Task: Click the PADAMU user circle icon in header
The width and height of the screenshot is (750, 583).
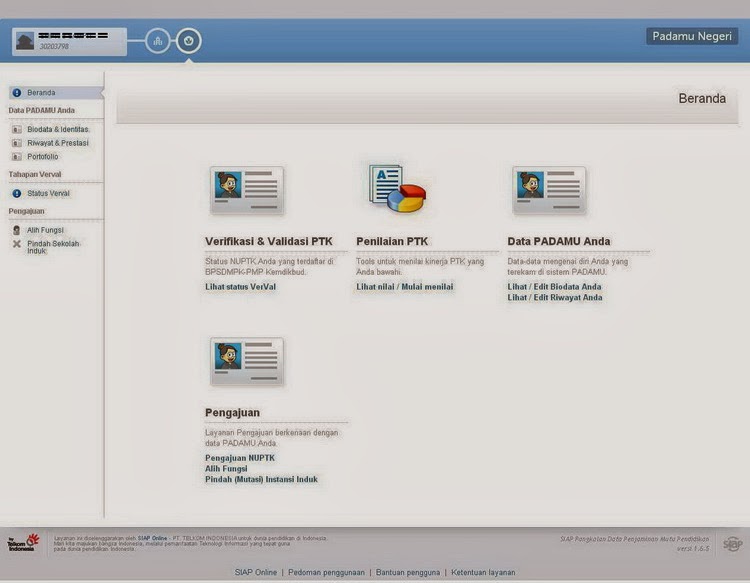Action: click(x=188, y=41)
